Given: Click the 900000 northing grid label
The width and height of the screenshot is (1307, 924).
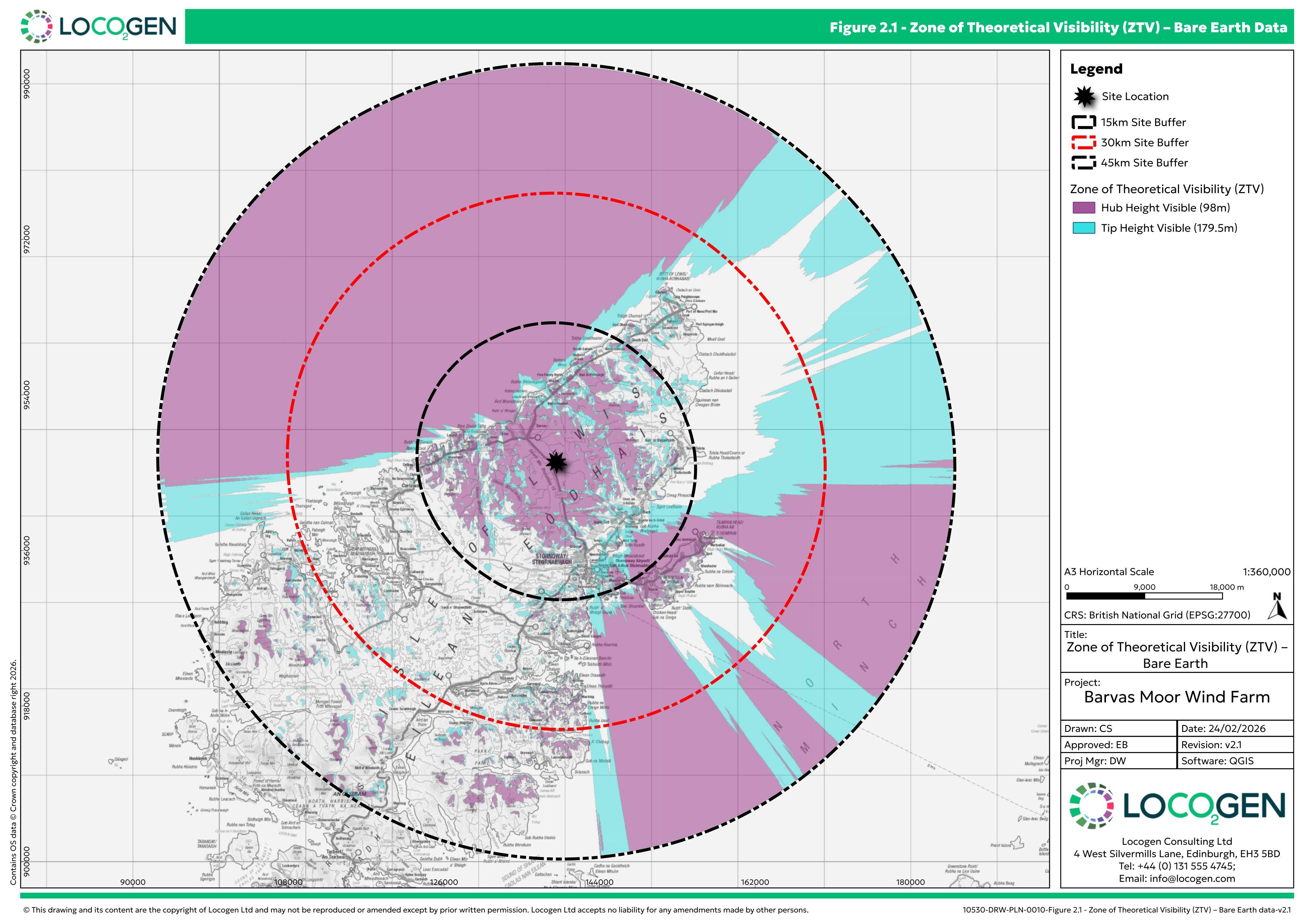Looking at the screenshot, I should 27,862.
